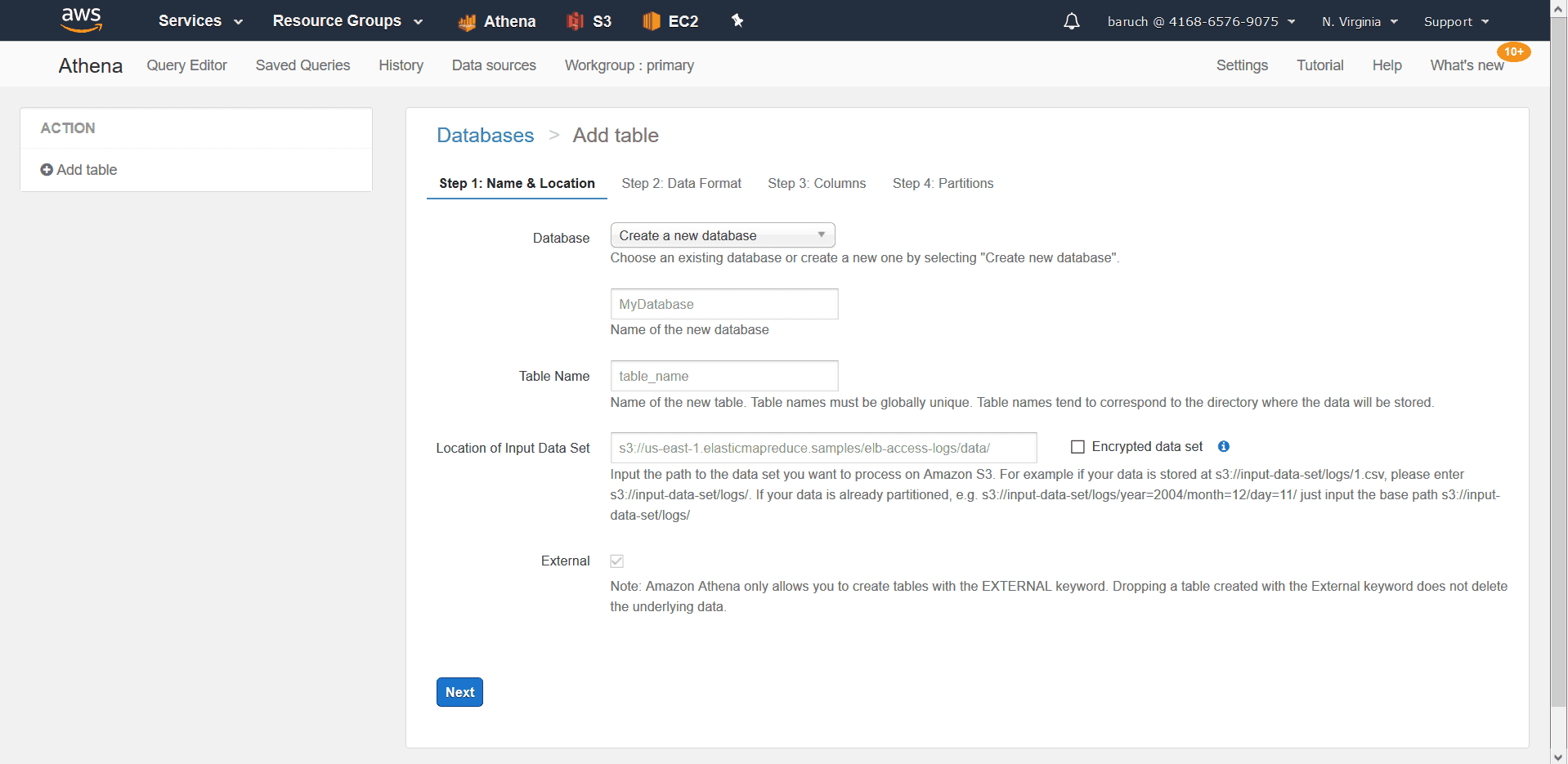Open the N. Virginia region dropdown
The height and width of the screenshot is (764, 1568).
(x=1359, y=22)
